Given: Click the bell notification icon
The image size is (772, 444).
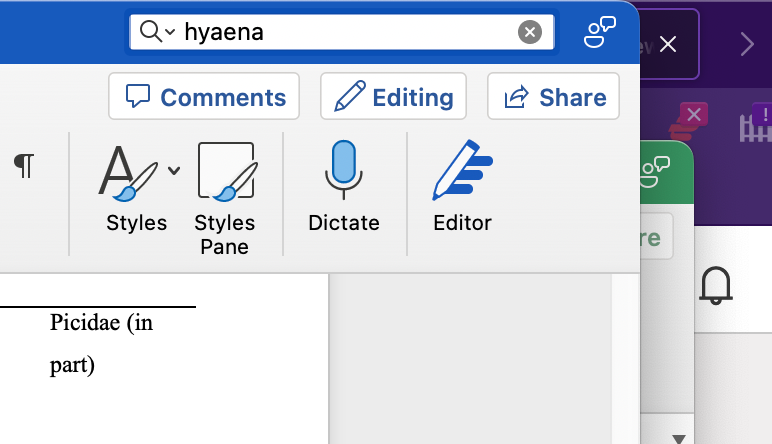Looking at the screenshot, I should (716, 285).
